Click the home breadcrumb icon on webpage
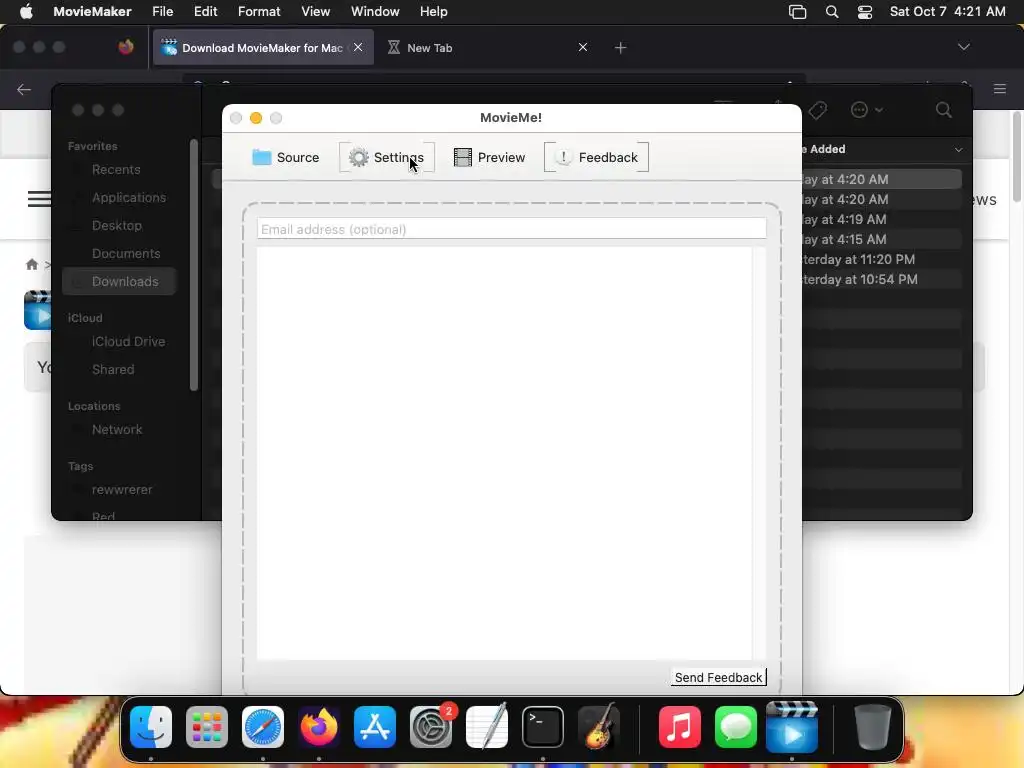The width and height of the screenshot is (1024, 768). click(31, 264)
